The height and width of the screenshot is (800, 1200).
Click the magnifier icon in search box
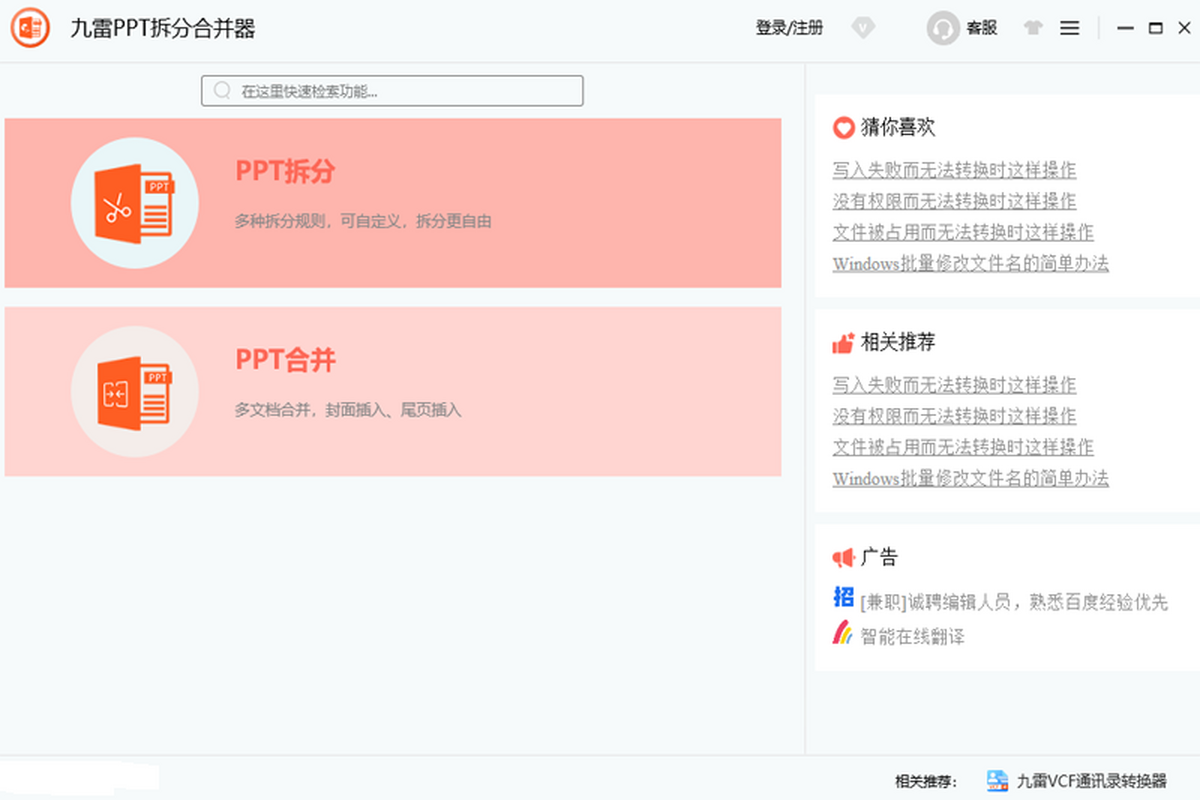coord(222,90)
